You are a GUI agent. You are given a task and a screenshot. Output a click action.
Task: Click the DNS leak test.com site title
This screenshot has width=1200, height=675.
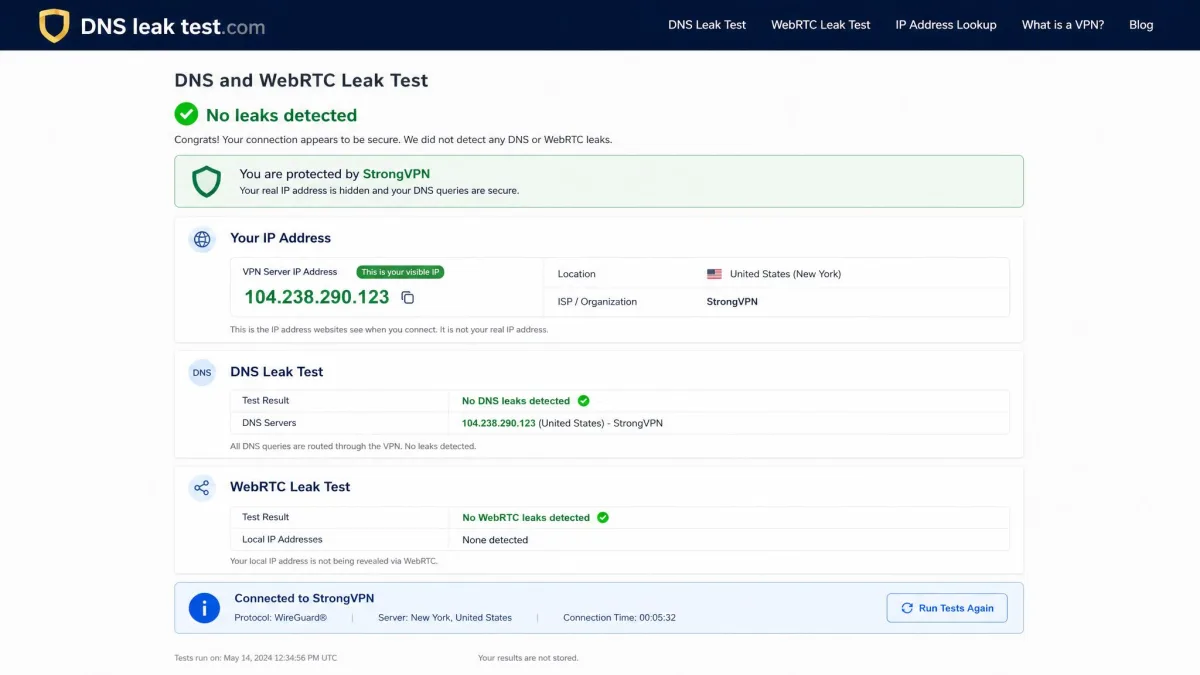(x=173, y=26)
